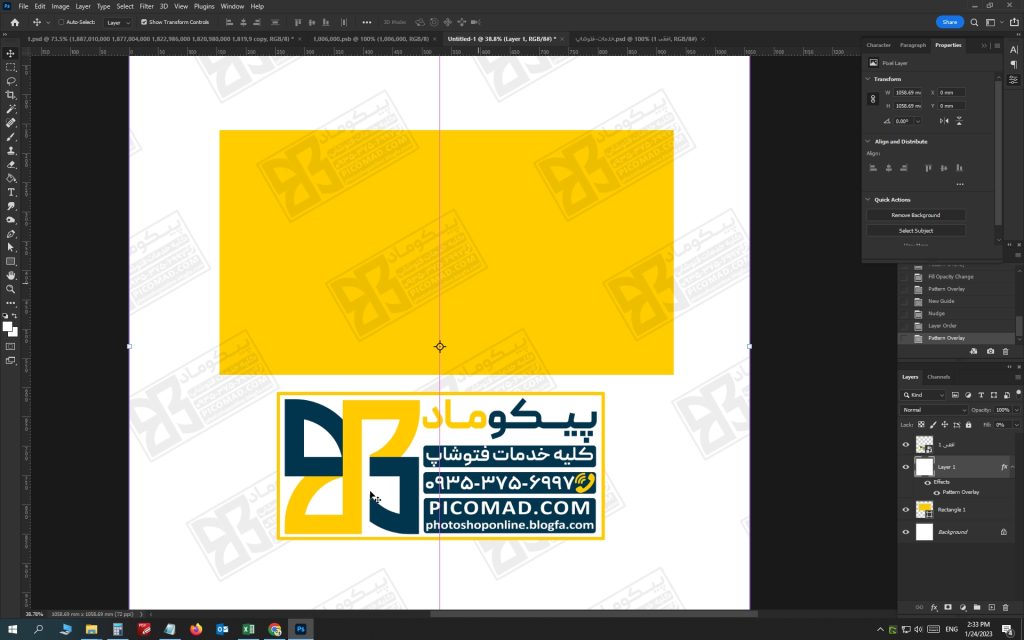The height and width of the screenshot is (640, 1024).
Task: Select the Move tool
Action: click(10, 54)
